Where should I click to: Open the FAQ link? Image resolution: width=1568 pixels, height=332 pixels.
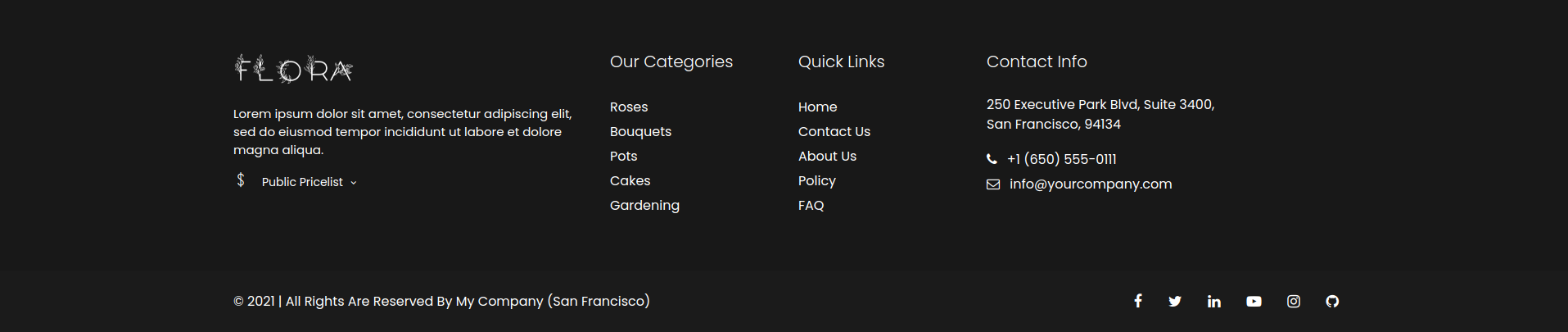(811, 206)
